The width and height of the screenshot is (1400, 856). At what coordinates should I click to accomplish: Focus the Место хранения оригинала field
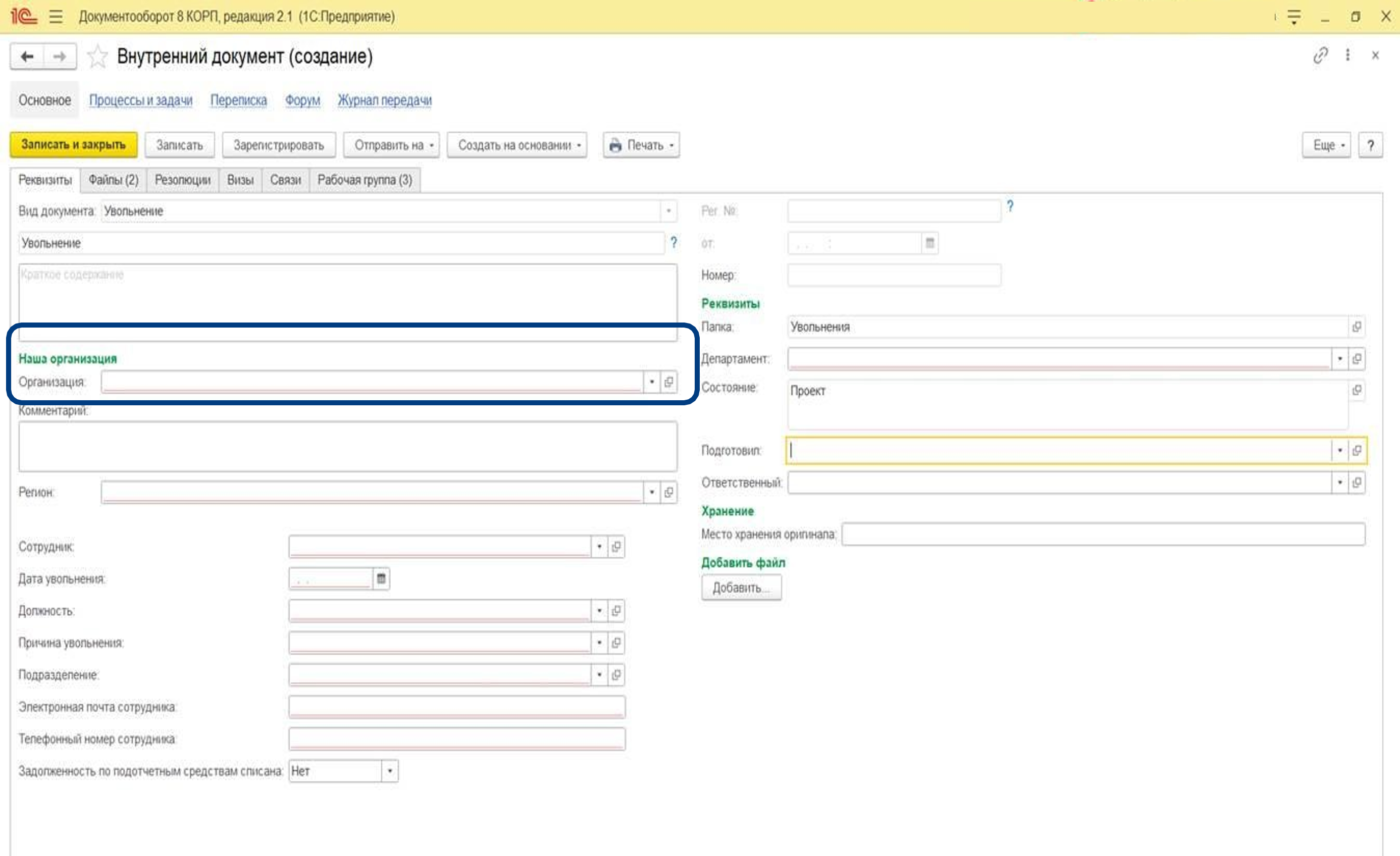pyautogui.click(x=1104, y=534)
